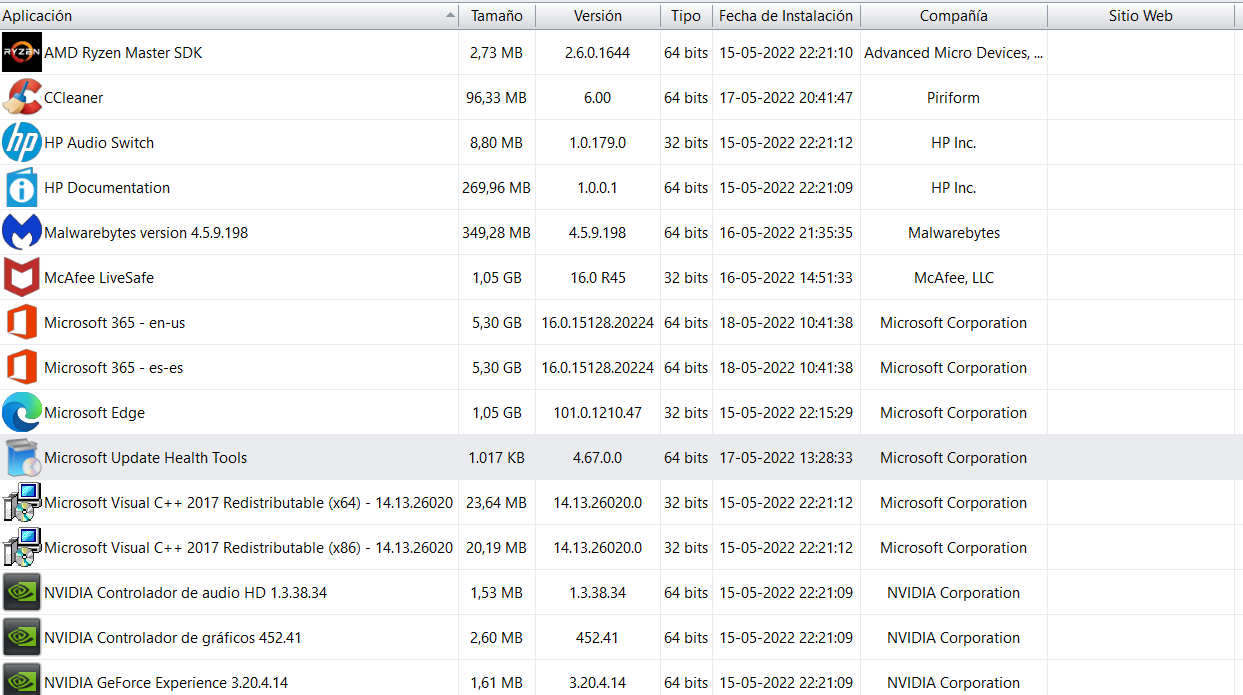Select the AMD Ryzen Master SDK row name
The image size is (1243, 695).
pos(123,52)
